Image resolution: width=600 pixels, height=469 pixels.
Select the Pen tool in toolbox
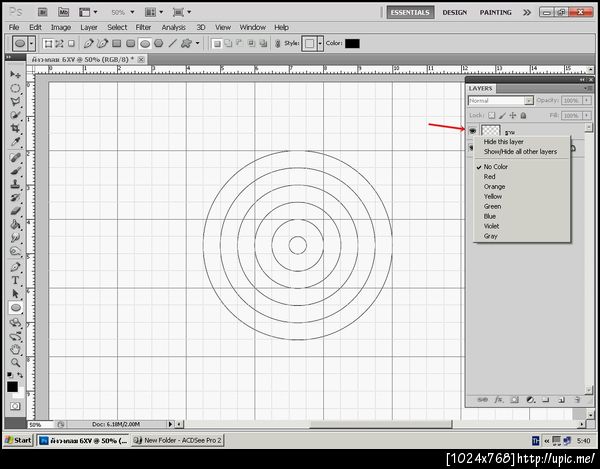[x=15, y=267]
